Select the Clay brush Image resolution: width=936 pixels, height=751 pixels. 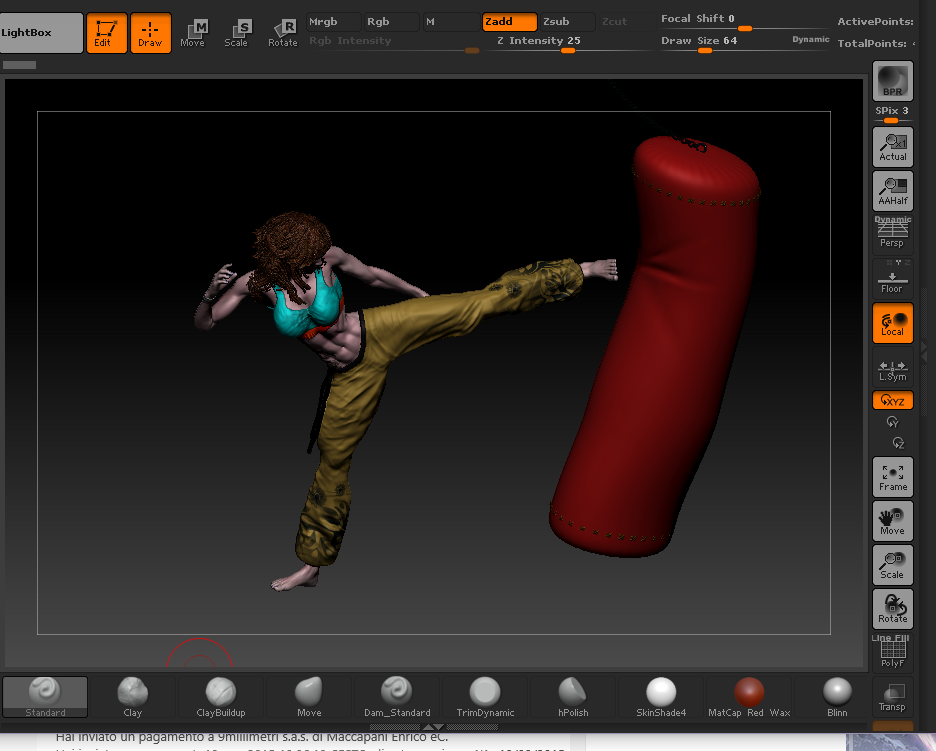(133, 697)
